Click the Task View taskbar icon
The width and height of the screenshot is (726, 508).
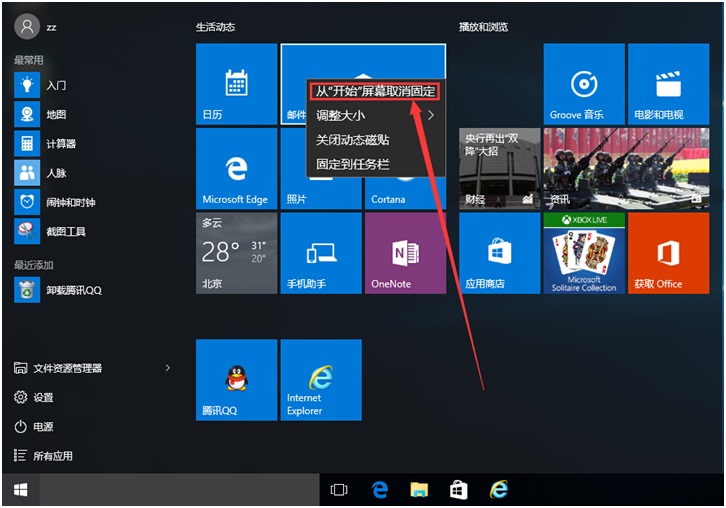339,490
